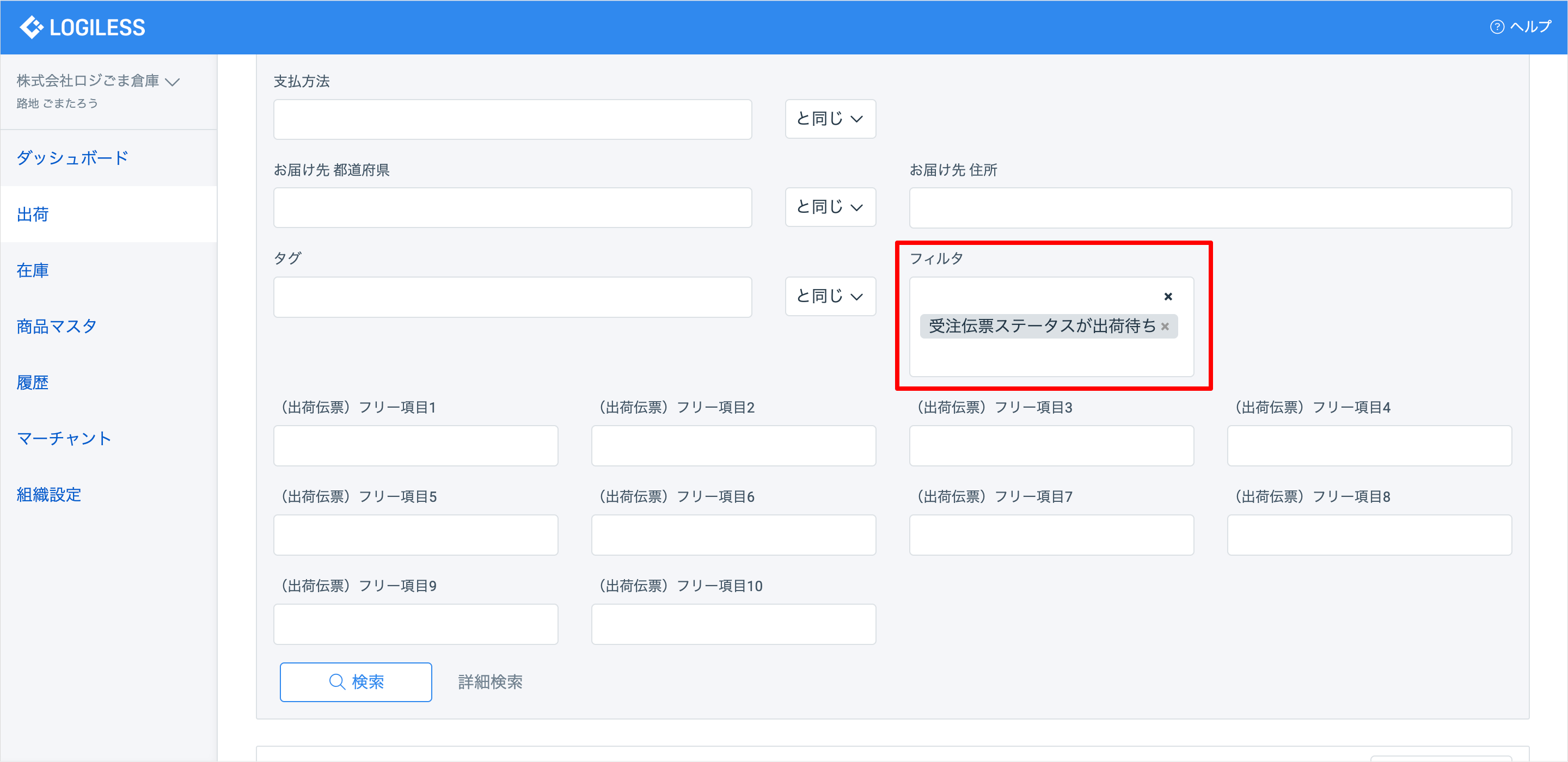The image size is (1568, 762).
Task: Click the フリー項目5 input field
Action: click(416, 535)
